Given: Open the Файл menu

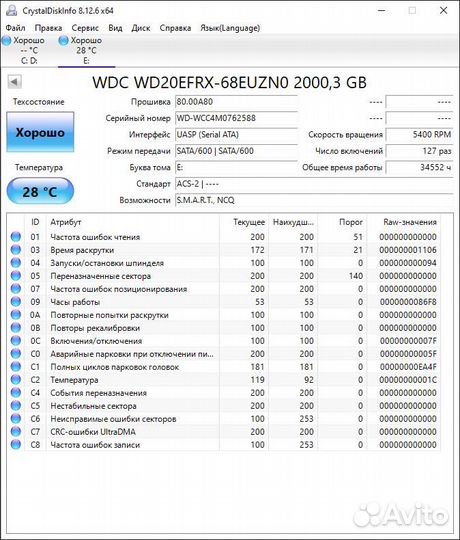Looking at the screenshot, I should 15,28.
